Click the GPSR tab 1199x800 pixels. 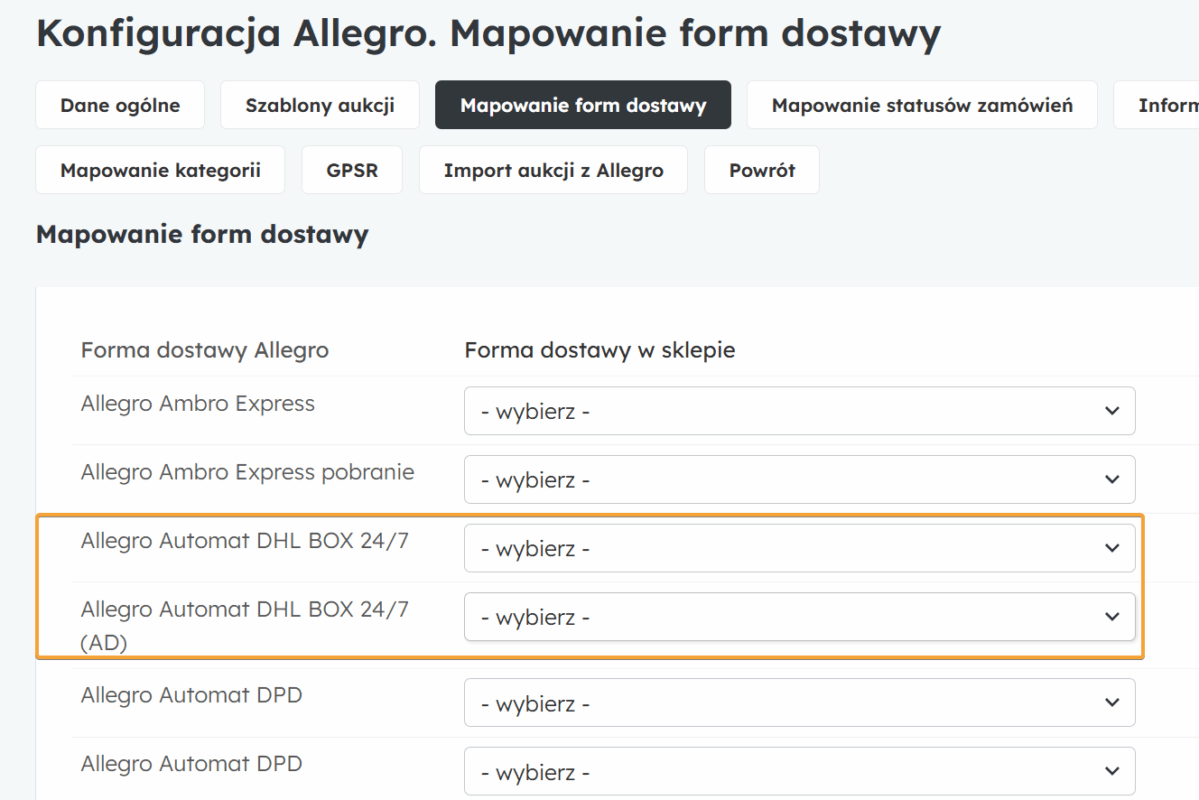tap(352, 170)
